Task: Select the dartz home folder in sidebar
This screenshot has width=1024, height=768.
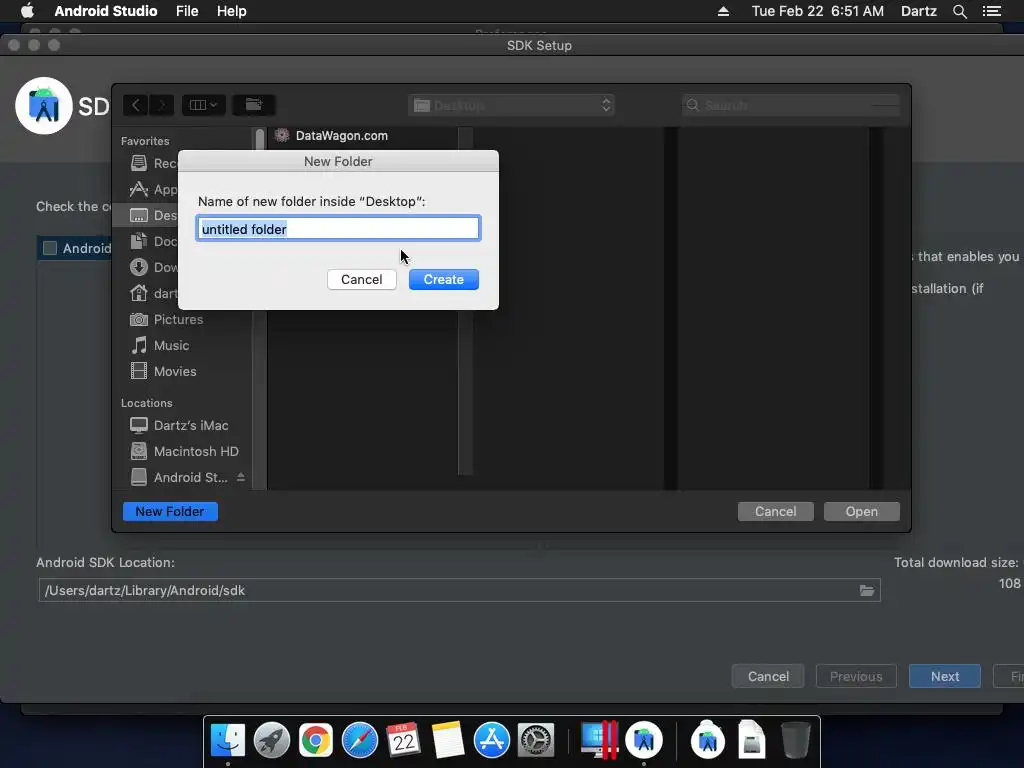Action: point(154,293)
